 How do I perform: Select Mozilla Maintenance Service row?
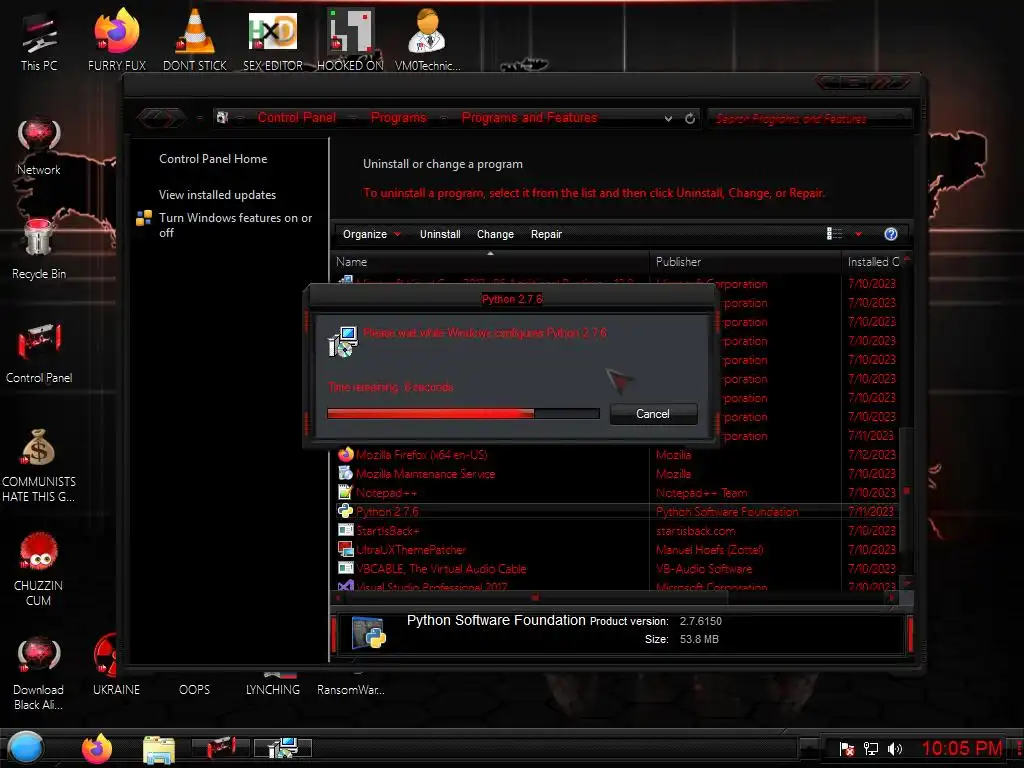pyautogui.click(x=618, y=474)
